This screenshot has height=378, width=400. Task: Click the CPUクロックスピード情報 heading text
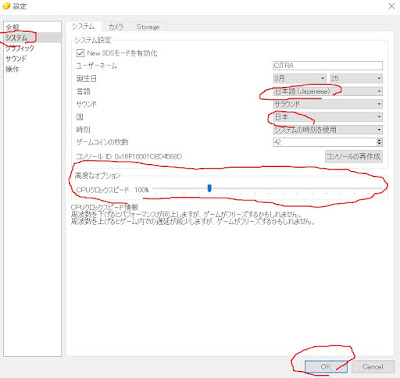tap(104, 207)
